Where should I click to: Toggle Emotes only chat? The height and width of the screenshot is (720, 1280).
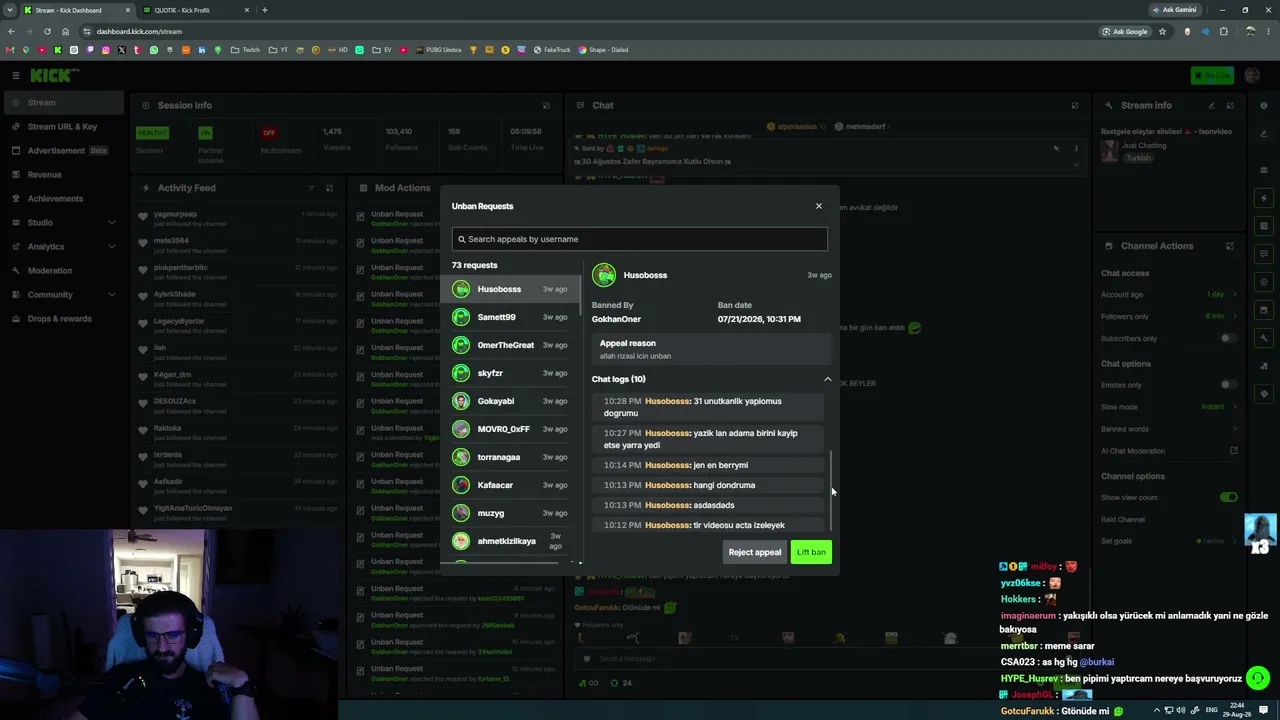1228,385
